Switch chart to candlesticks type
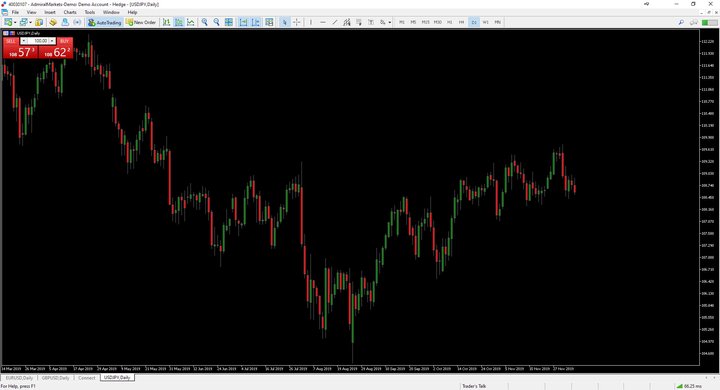This screenshot has height=390, width=720. click(179, 22)
